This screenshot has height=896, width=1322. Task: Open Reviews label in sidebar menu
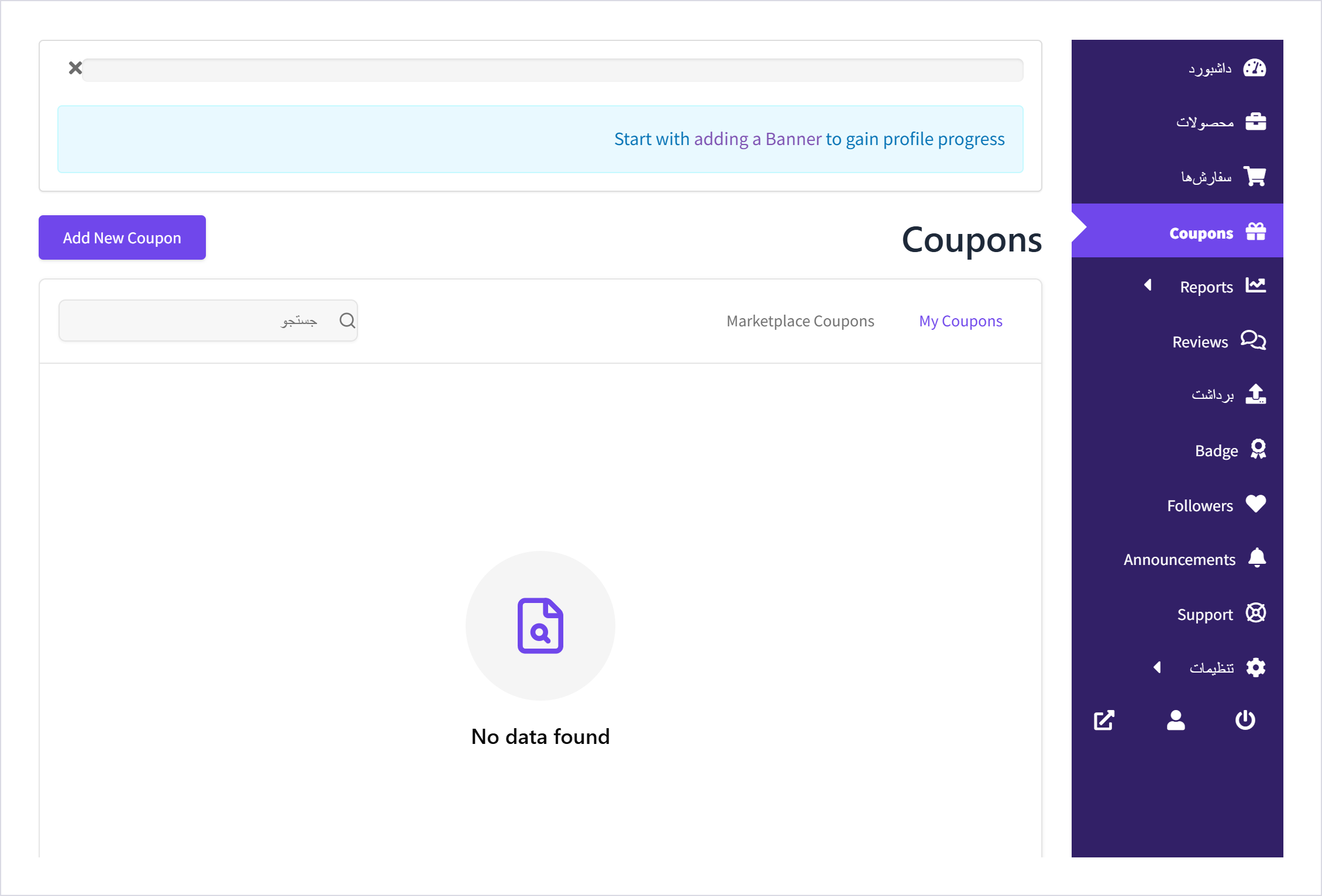pos(1200,342)
